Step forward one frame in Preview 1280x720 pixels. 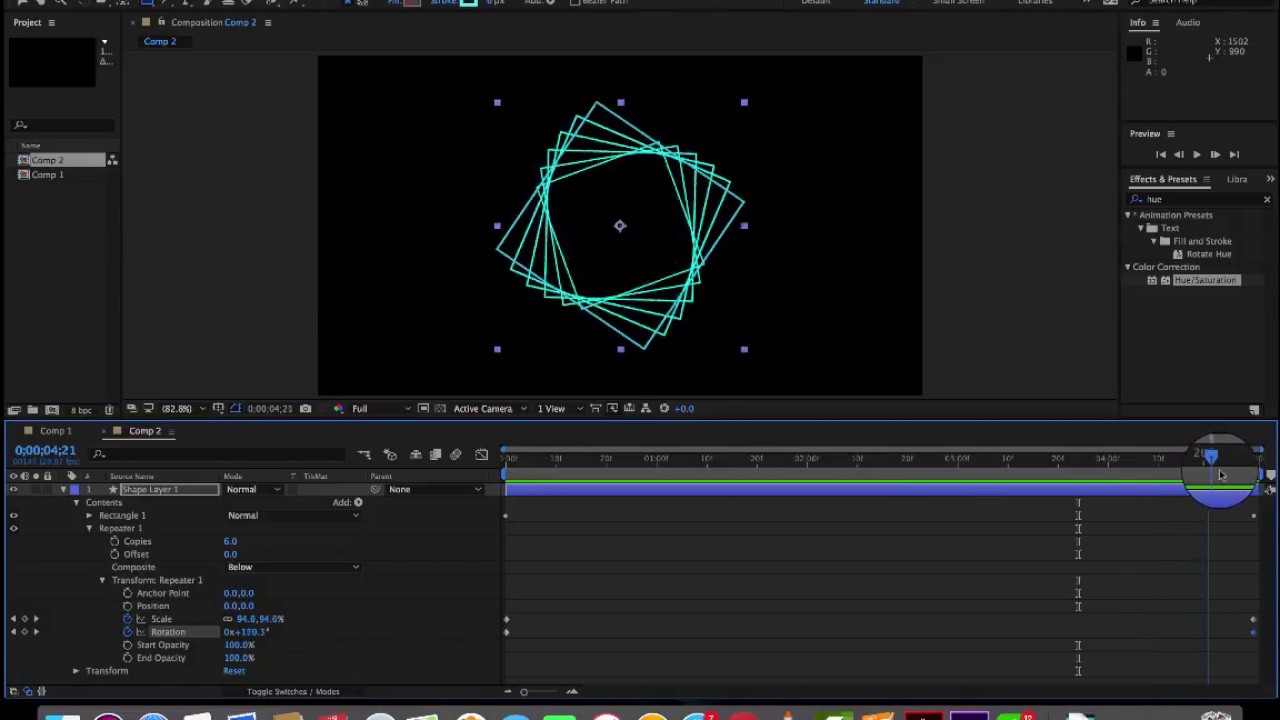coord(1215,155)
